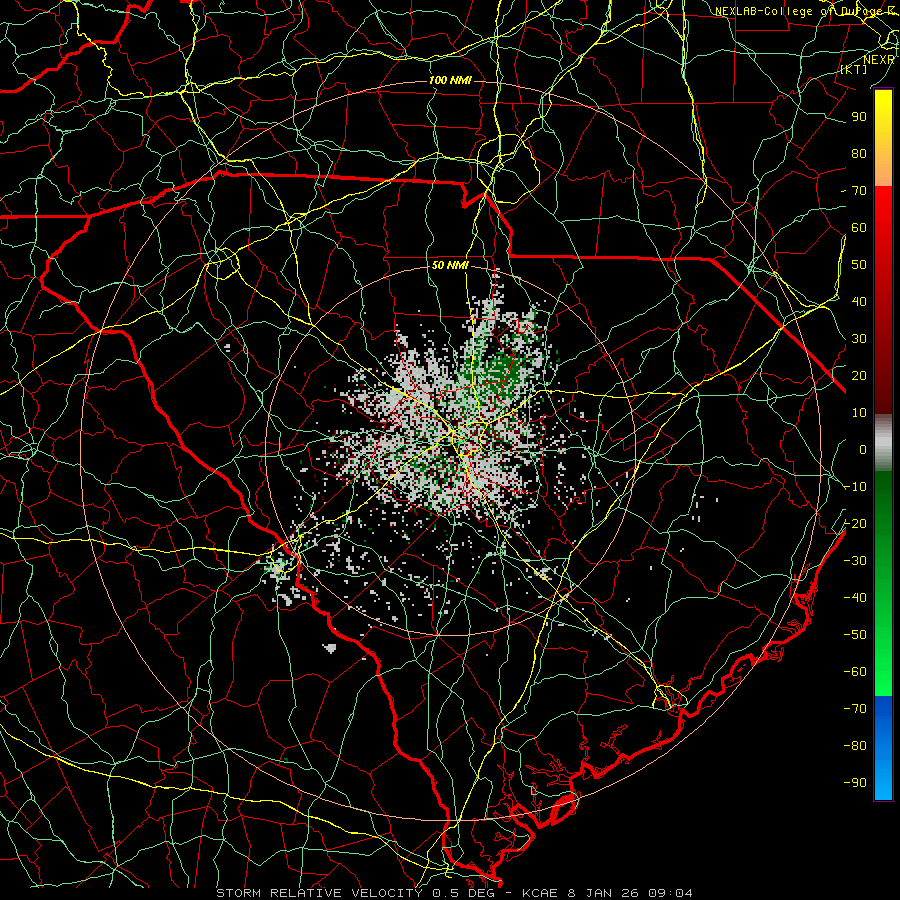
Task: Pick the light blue bottom segment of color bar
Action: 883,779
